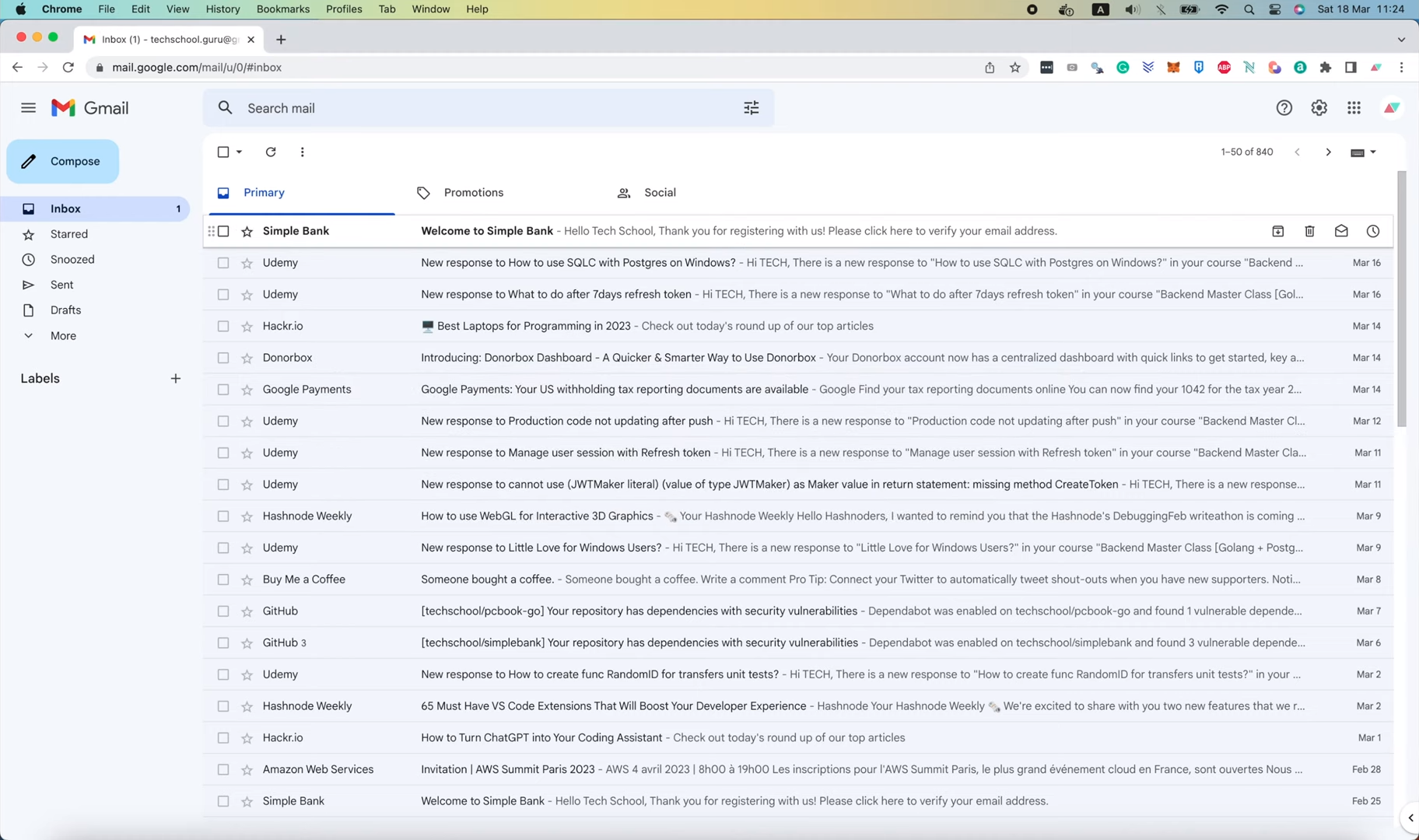Open the Bookmarks menu in menu bar
The width and height of the screenshot is (1419, 840).
tap(282, 9)
